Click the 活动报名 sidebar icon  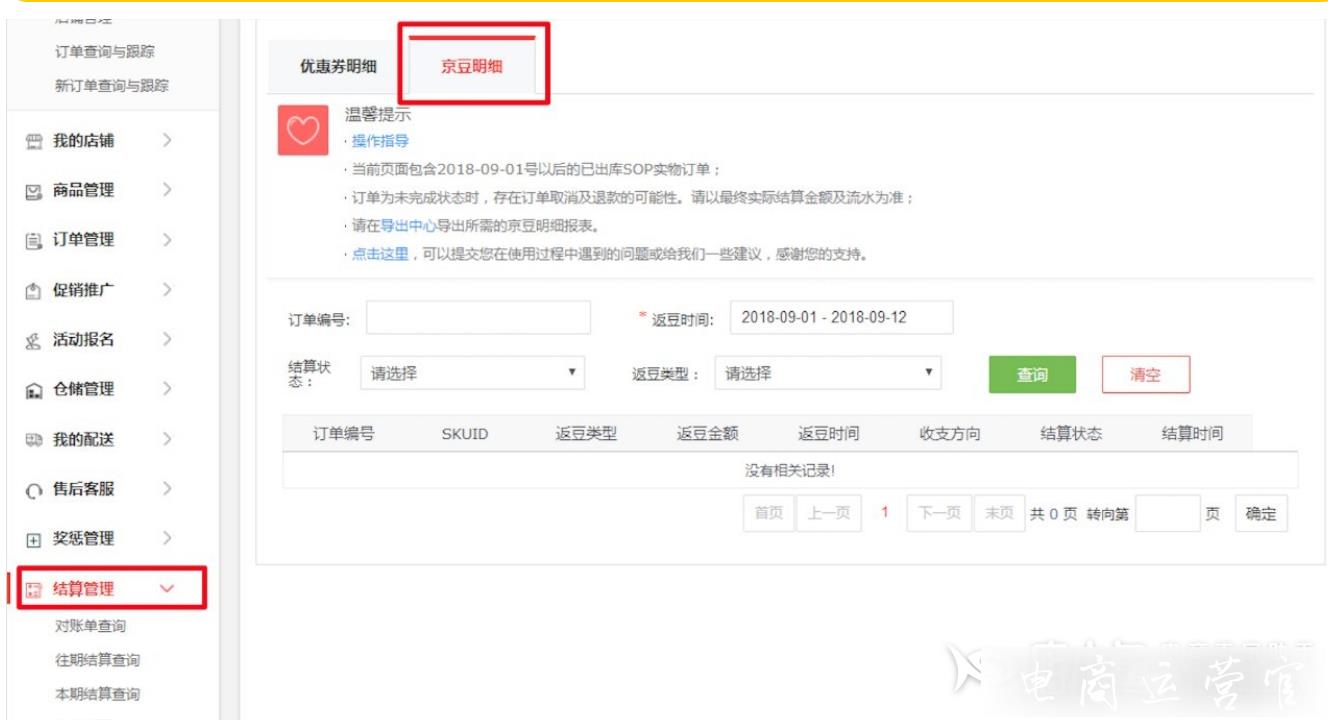coord(33,341)
